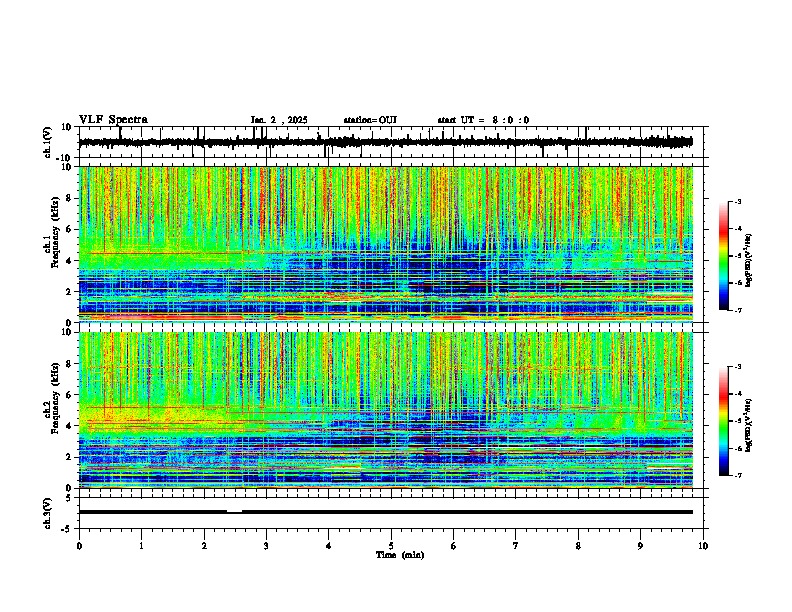This screenshot has height=612, width=792.
Task: Click the "Time (min)" x-axis label
Action: 400,555
